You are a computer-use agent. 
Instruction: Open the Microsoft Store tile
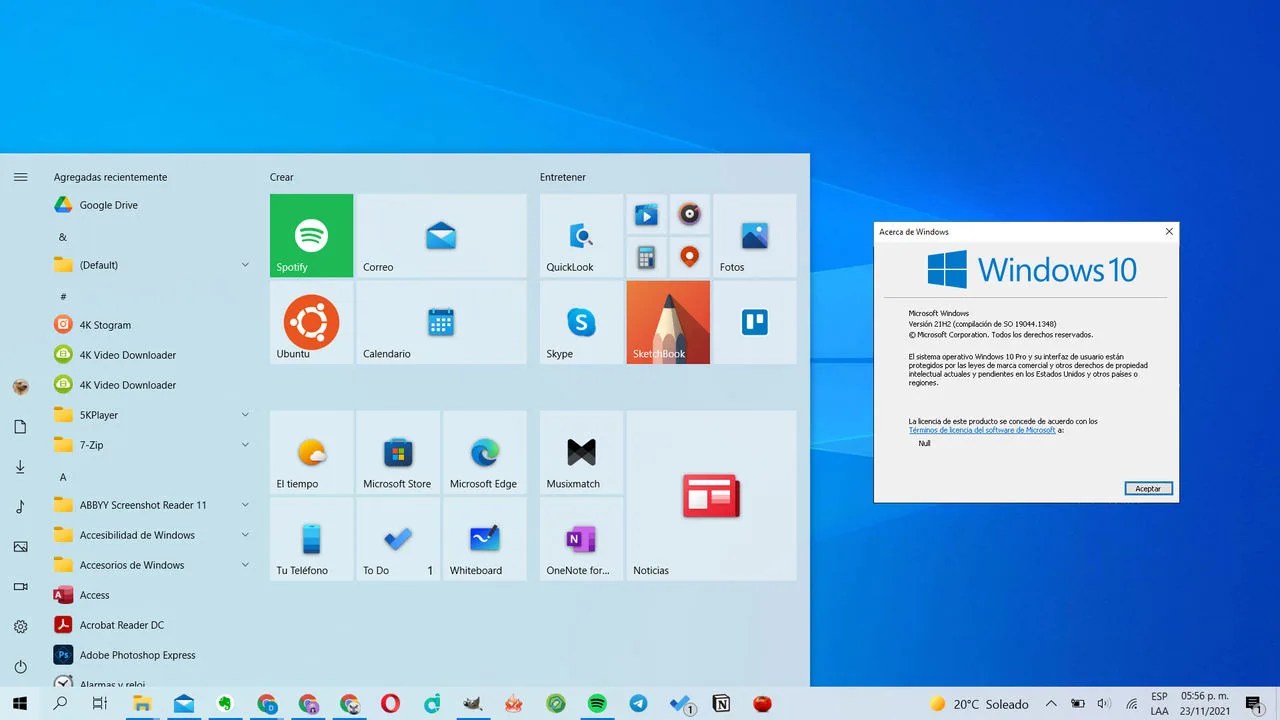[398, 452]
